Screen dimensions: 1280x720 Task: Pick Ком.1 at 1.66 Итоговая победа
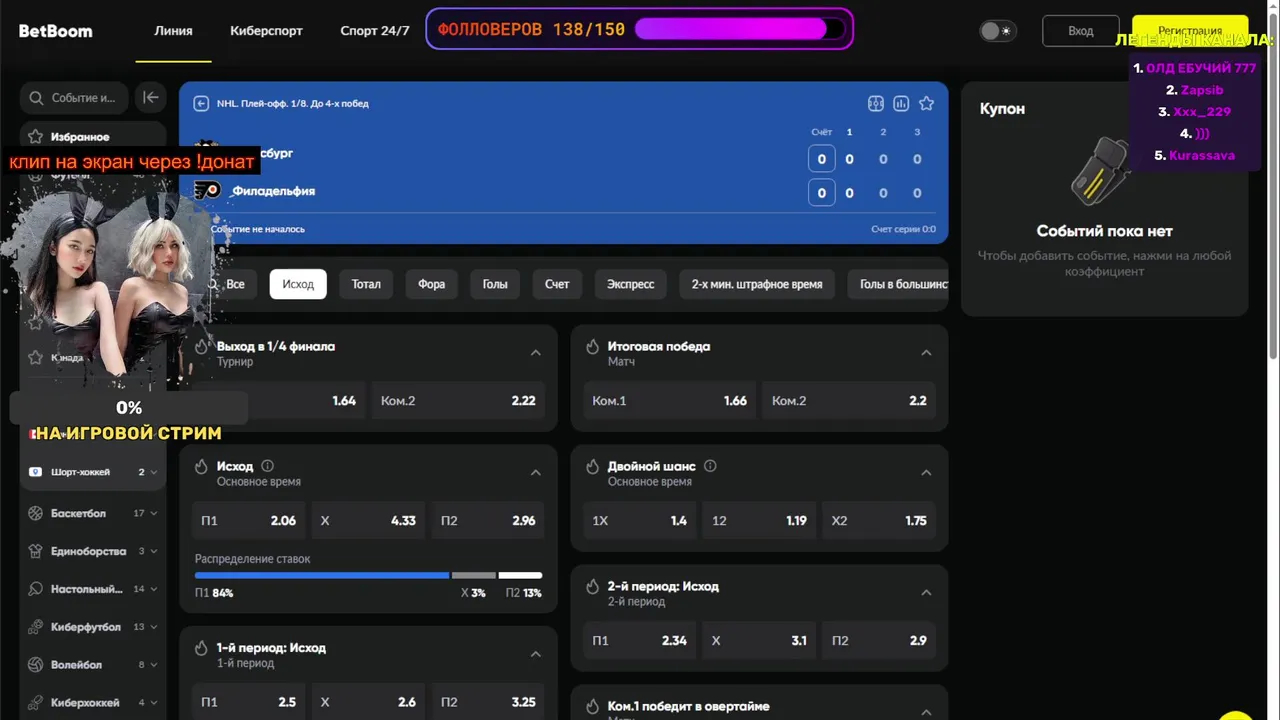point(669,401)
